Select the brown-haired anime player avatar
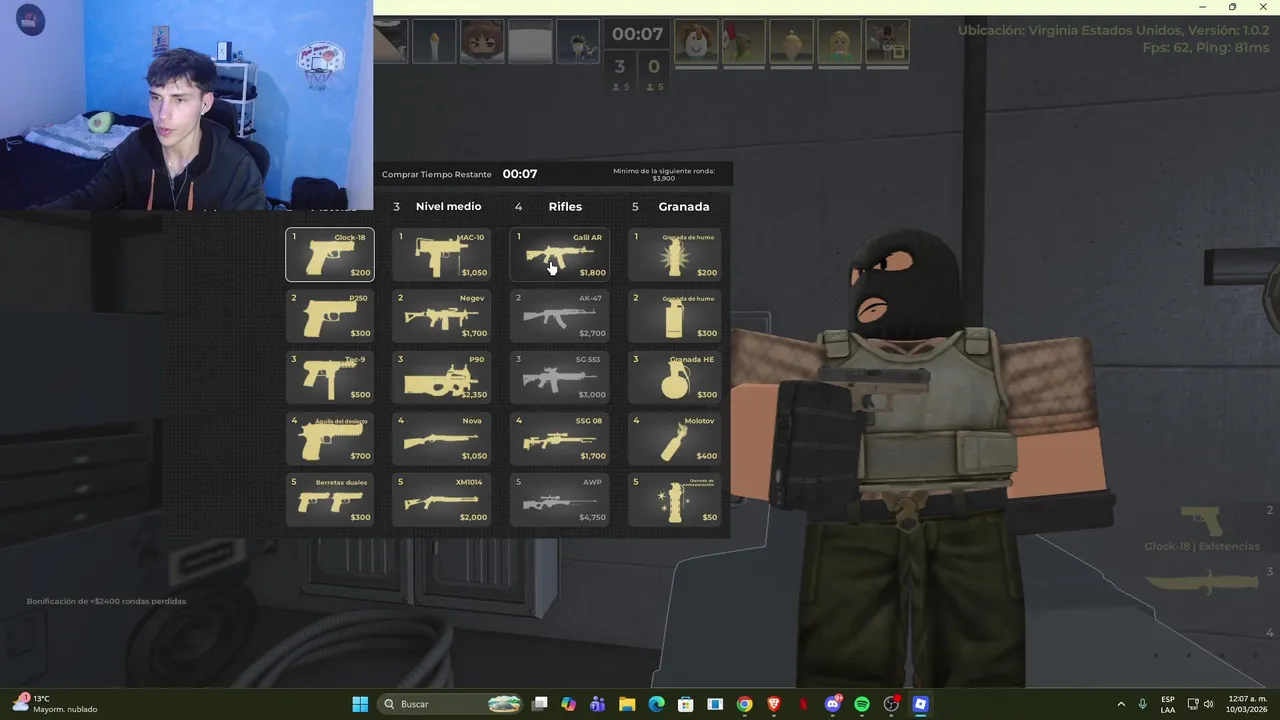 [x=480, y=42]
